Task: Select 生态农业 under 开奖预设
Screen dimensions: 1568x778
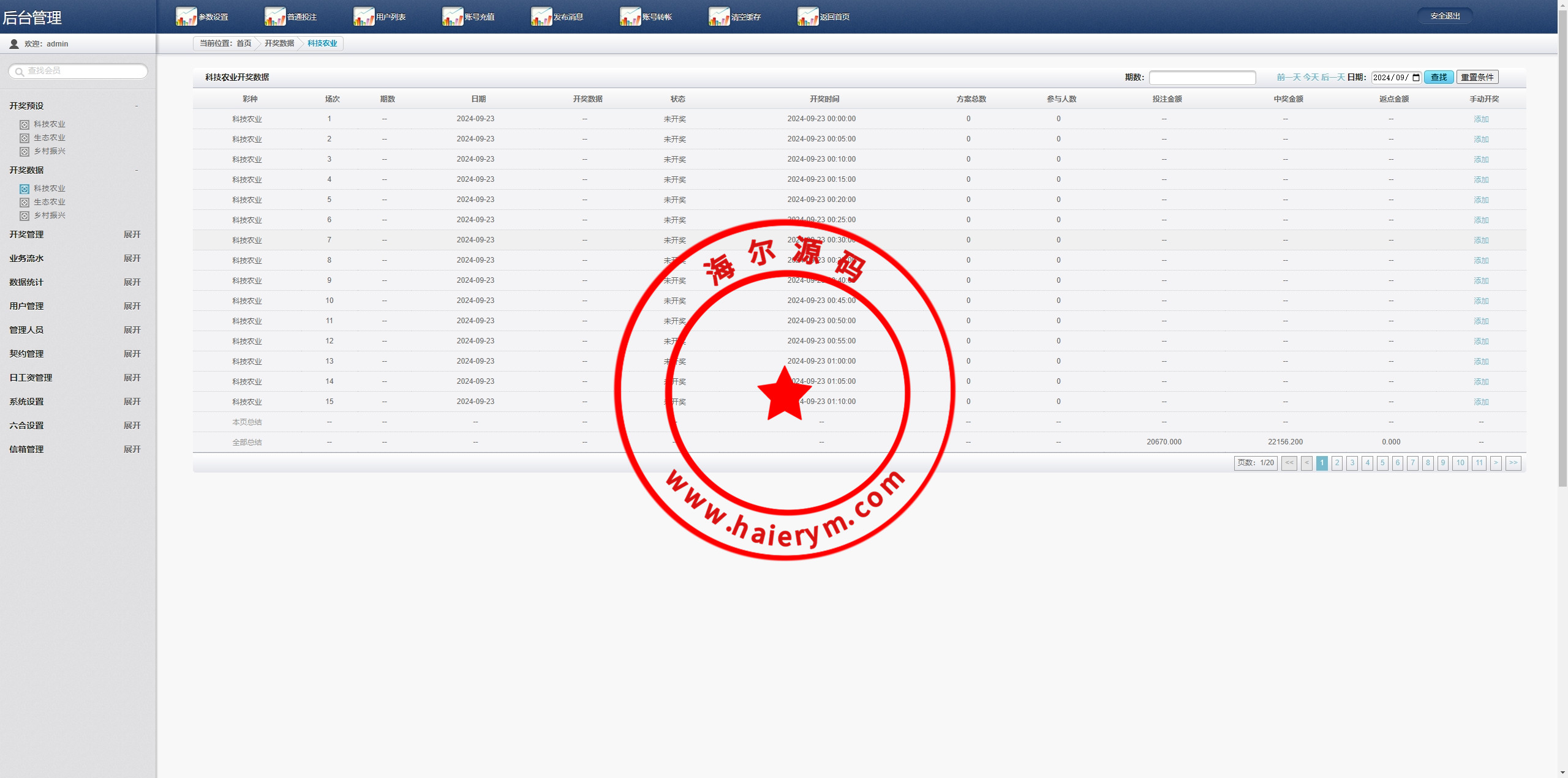Action: tap(49, 138)
